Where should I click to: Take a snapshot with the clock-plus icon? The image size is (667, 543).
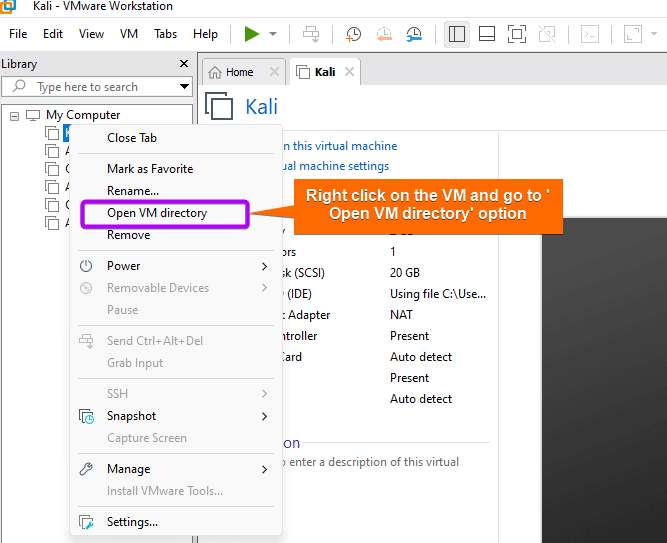pyautogui.click(x=353, y=34)
